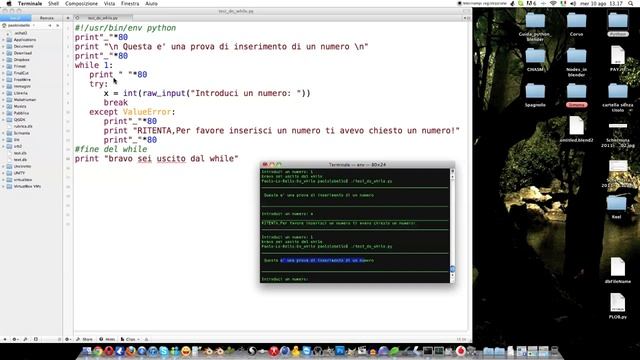Select the rubrica.db file in sidebar
The image size is (640, 360).
pos(31,126)
